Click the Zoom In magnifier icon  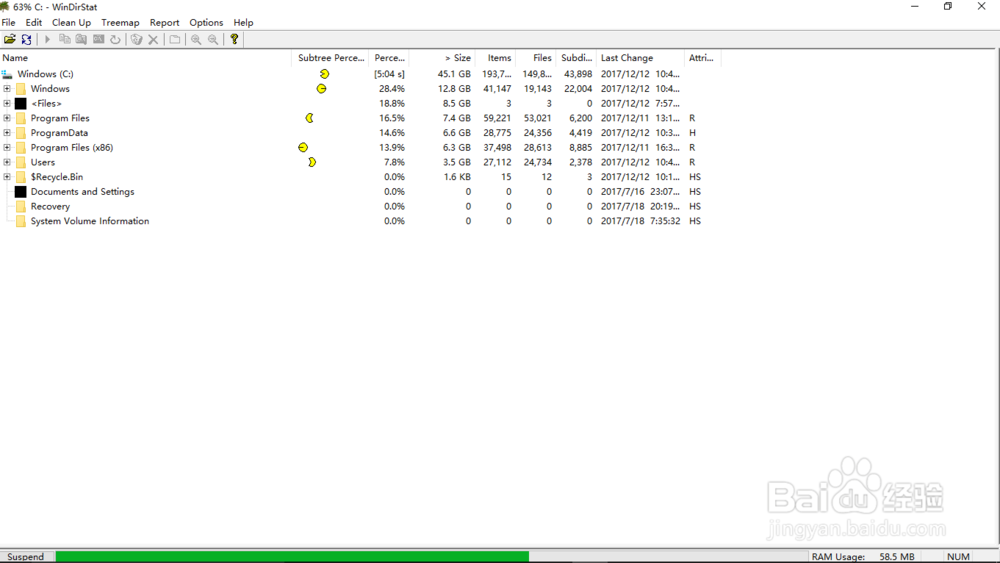click(x=196, y=40)
